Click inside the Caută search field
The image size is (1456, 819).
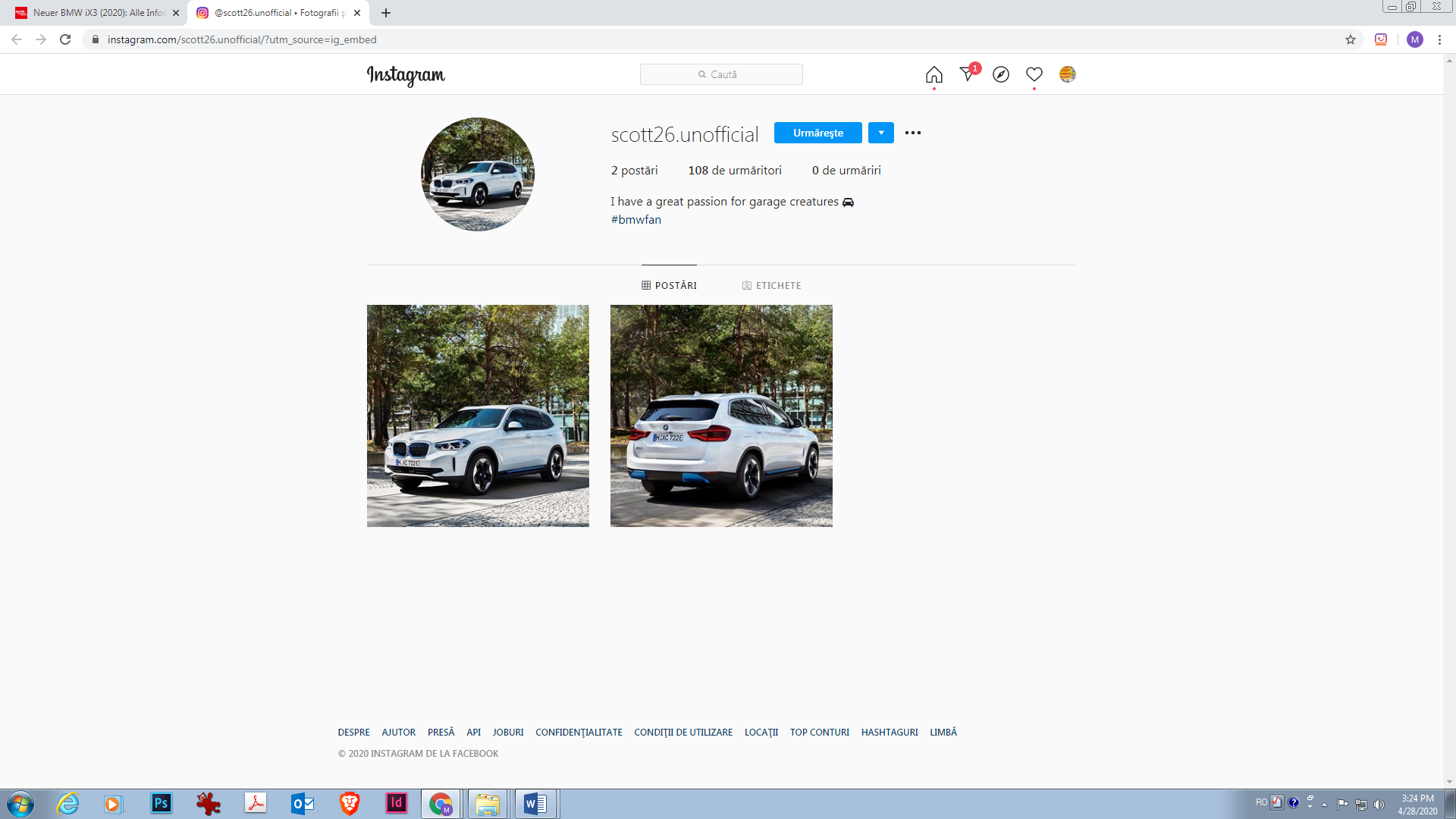tap(720, 74)
